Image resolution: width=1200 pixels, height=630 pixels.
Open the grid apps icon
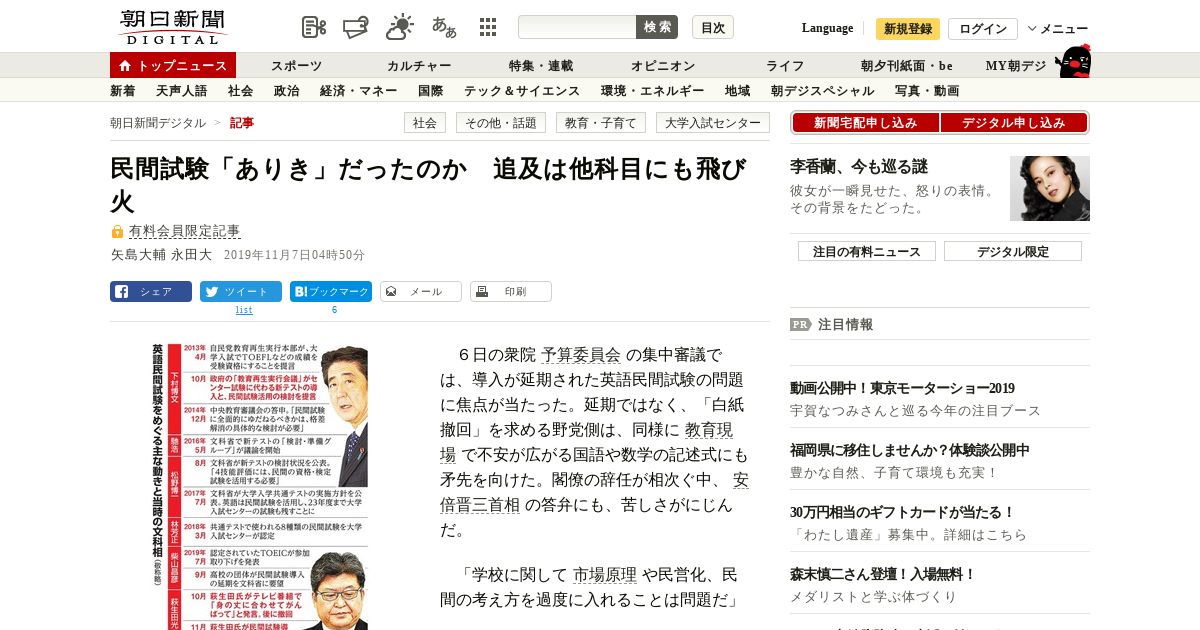point(488,27)
